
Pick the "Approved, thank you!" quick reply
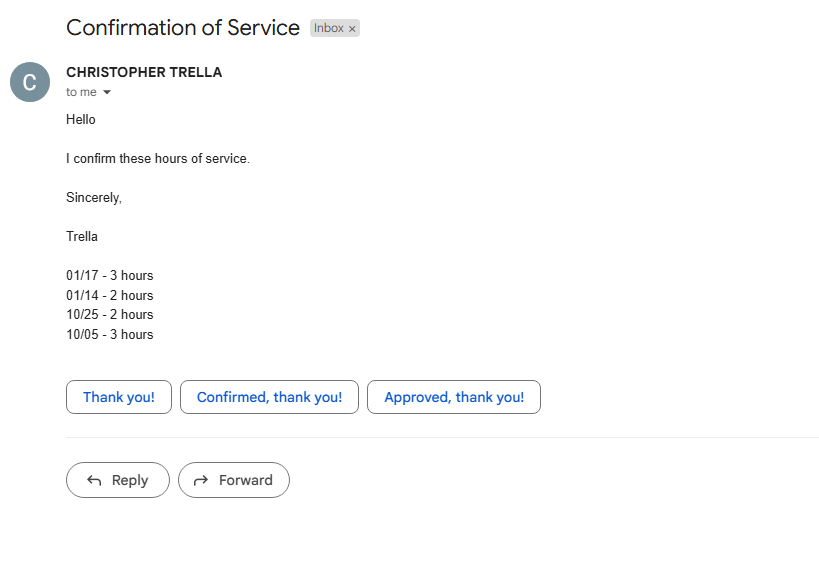(x=454, y=397)
